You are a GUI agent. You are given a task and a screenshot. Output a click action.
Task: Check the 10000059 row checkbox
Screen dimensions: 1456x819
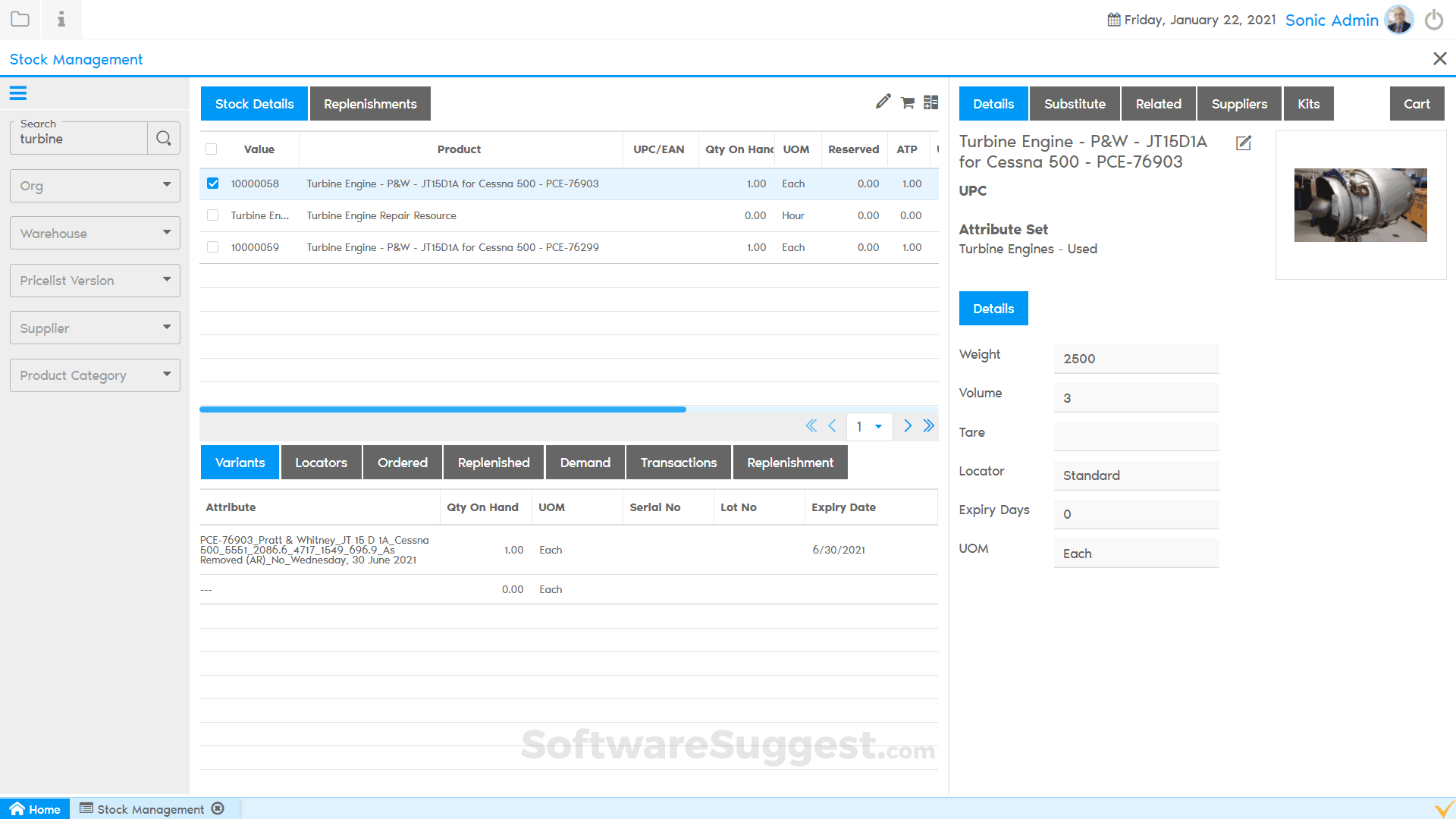click(x=213, y=247)
